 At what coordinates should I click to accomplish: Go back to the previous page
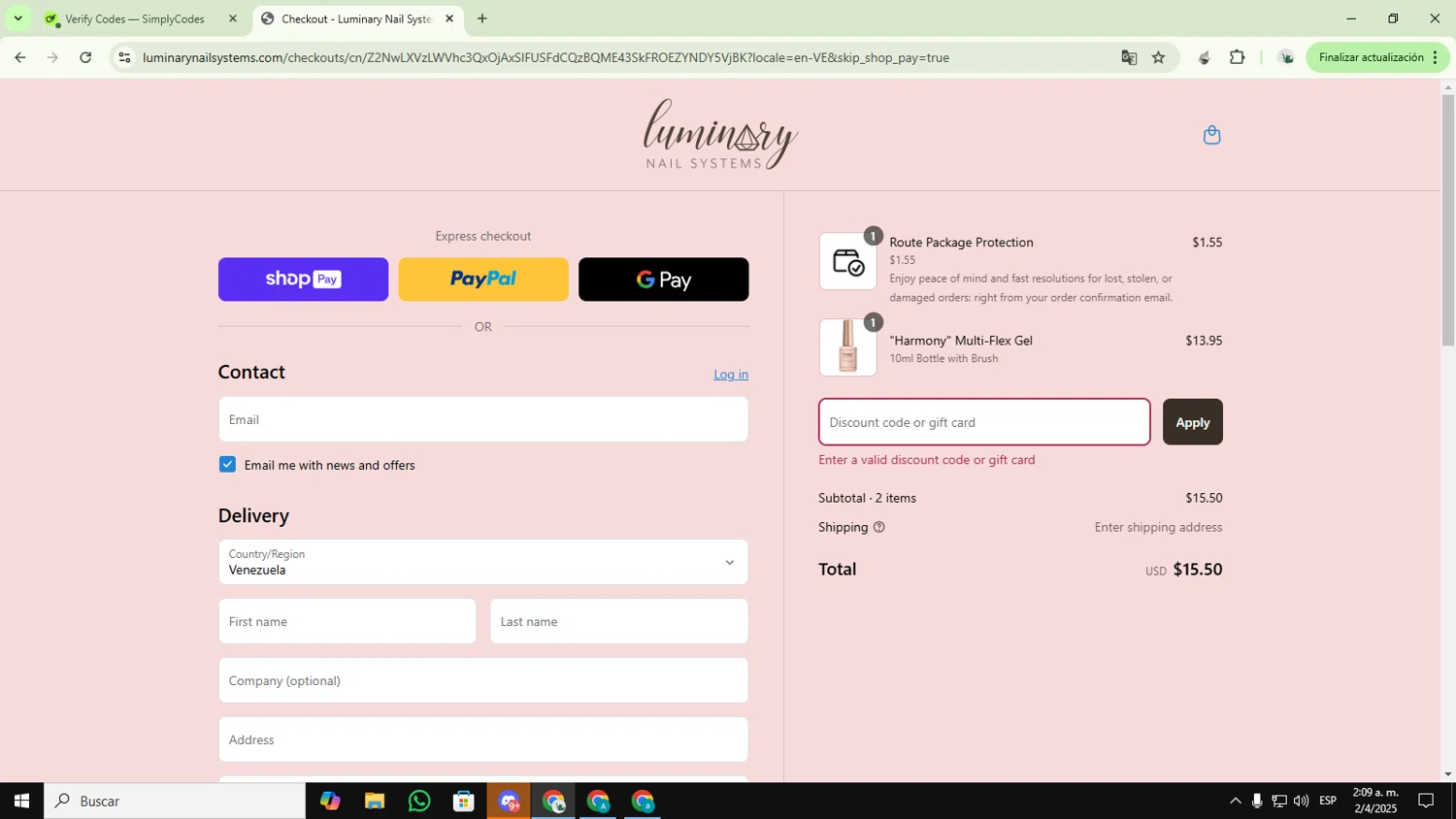click(x=19, y=57)
